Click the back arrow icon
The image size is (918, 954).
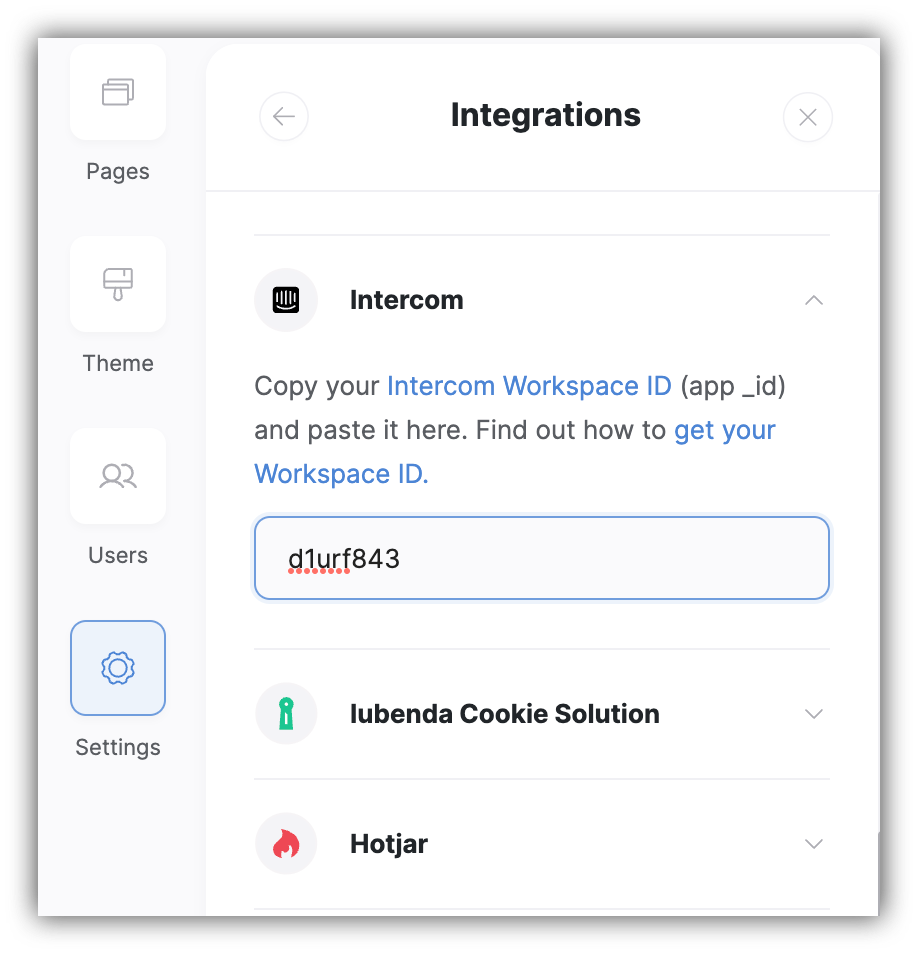click(283, 117)
